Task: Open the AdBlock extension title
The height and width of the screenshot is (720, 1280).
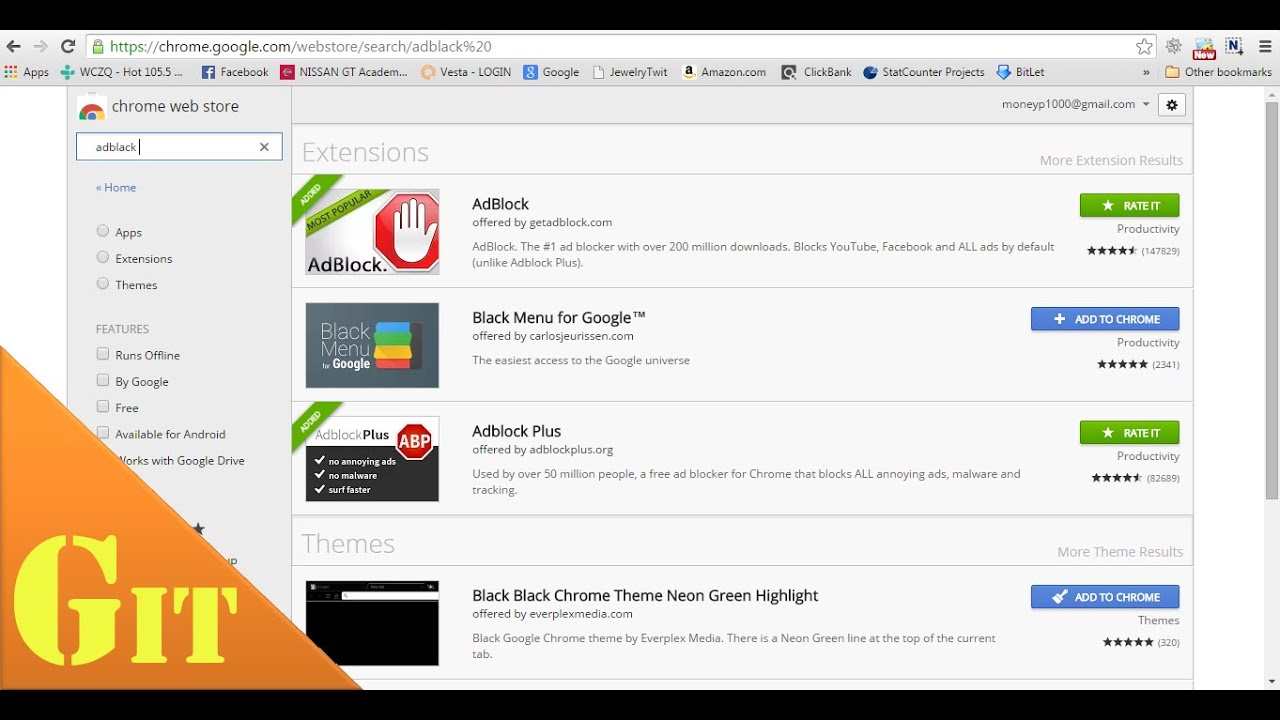Action: click(500, 204)
